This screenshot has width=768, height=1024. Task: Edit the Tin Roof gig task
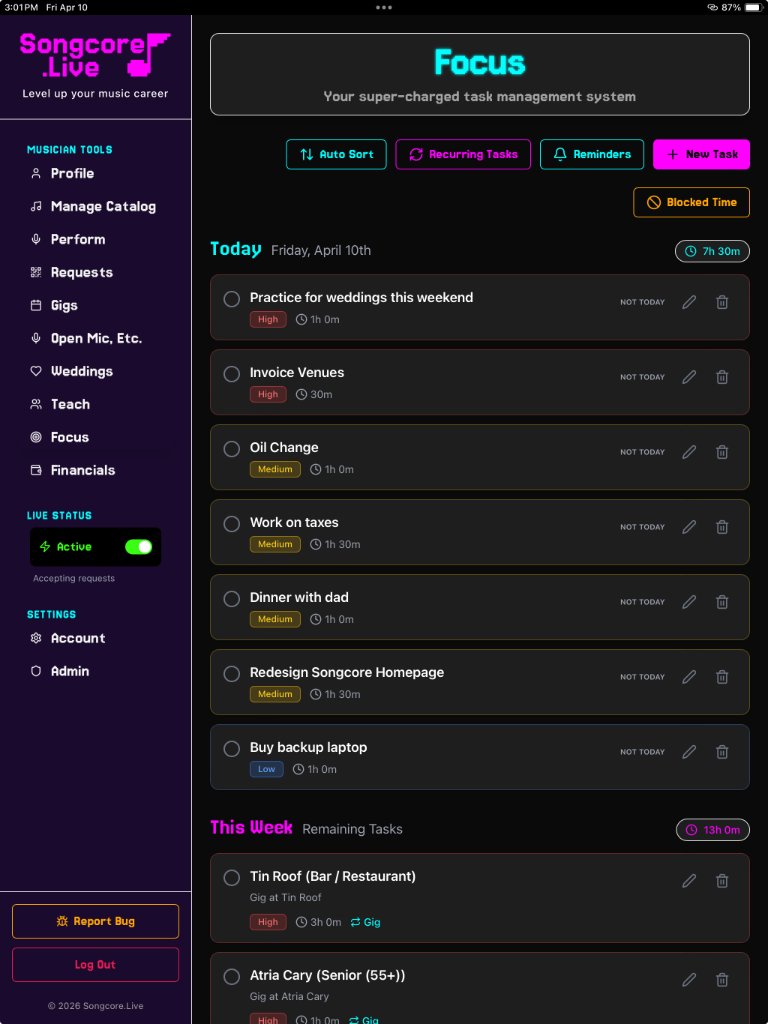coord(689,880)
